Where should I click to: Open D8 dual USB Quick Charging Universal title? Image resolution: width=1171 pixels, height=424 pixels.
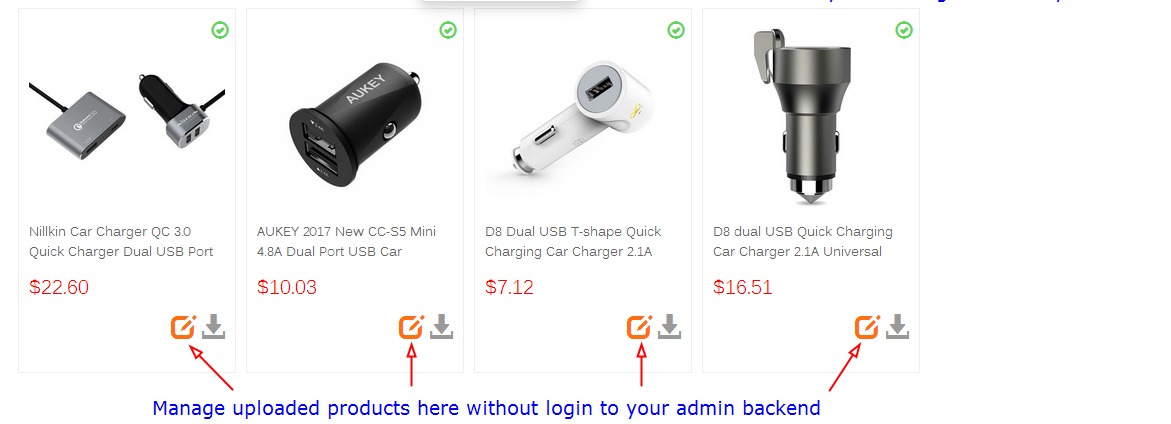(x=803, y=242)
